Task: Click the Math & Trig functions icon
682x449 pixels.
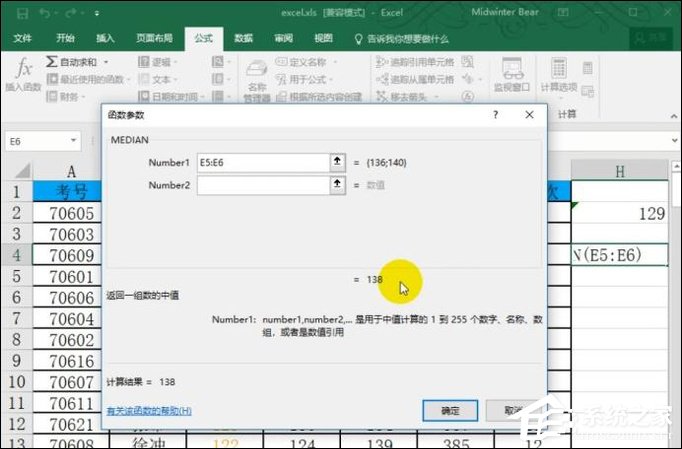Action: click(218, 79)
